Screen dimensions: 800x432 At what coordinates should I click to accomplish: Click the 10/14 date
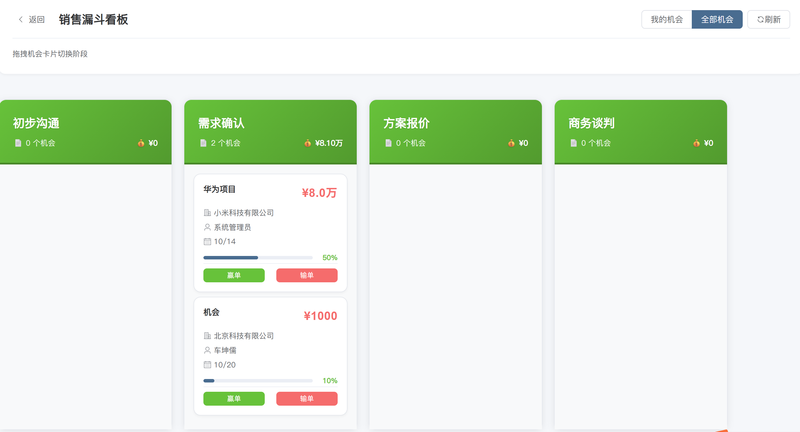(224, 241)
